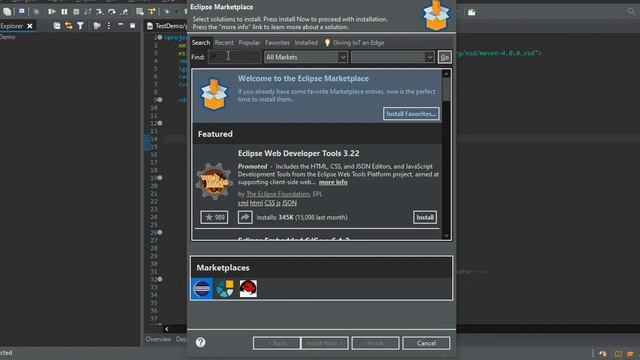Click the Suspend (pause) icon in Eclipse toolbar
Screen dimensions: 640x360
point(64,12)
